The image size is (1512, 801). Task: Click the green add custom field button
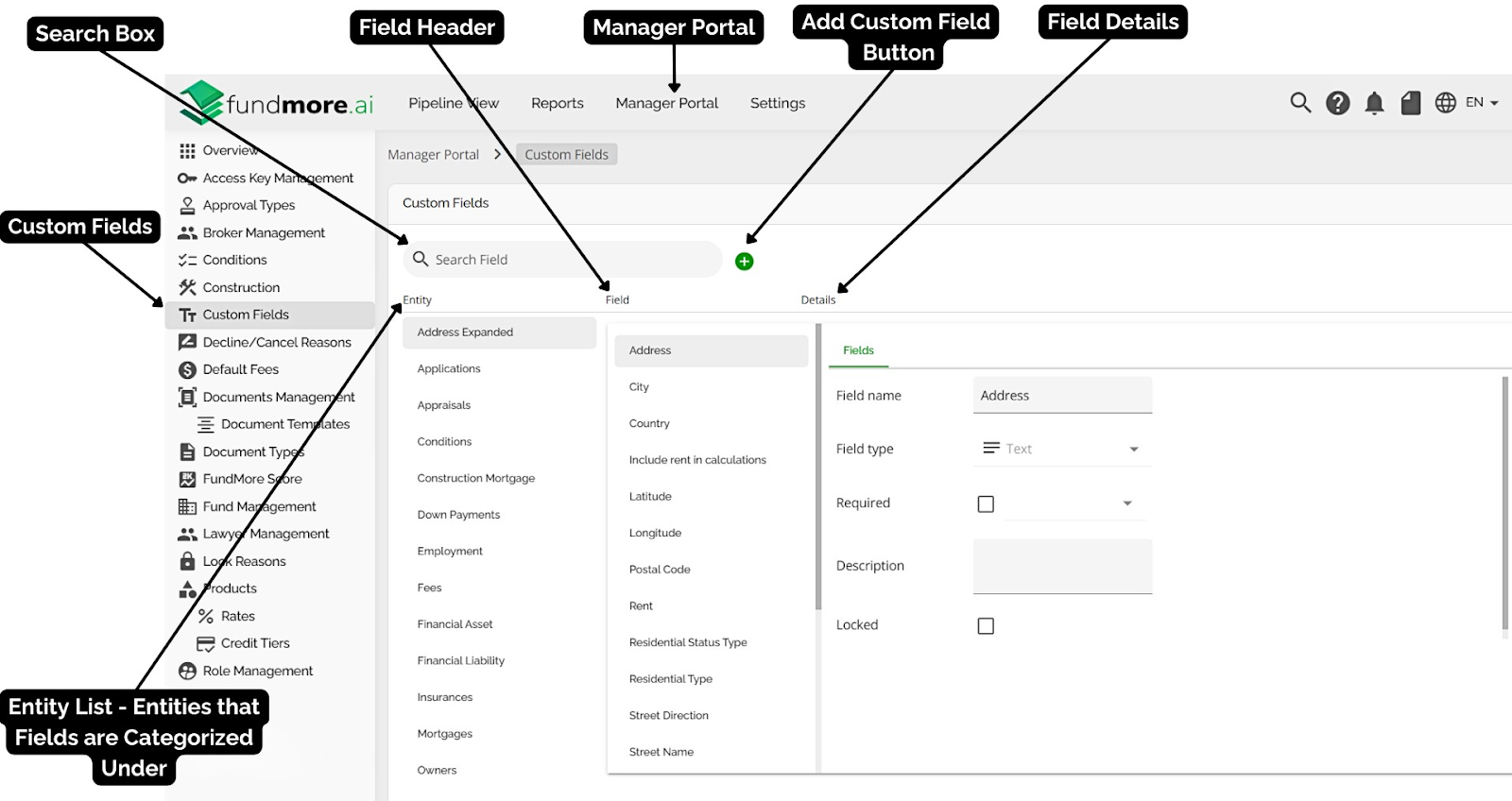click(744, 262)
